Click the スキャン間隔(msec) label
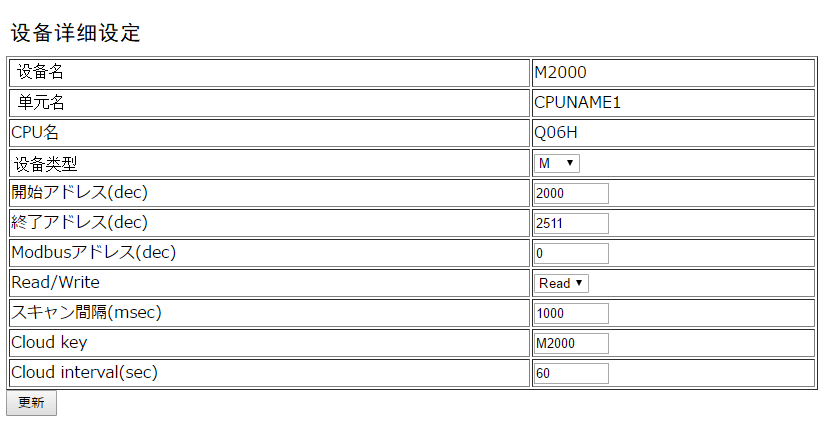This screenshot has width=824, height=422. 86,313
